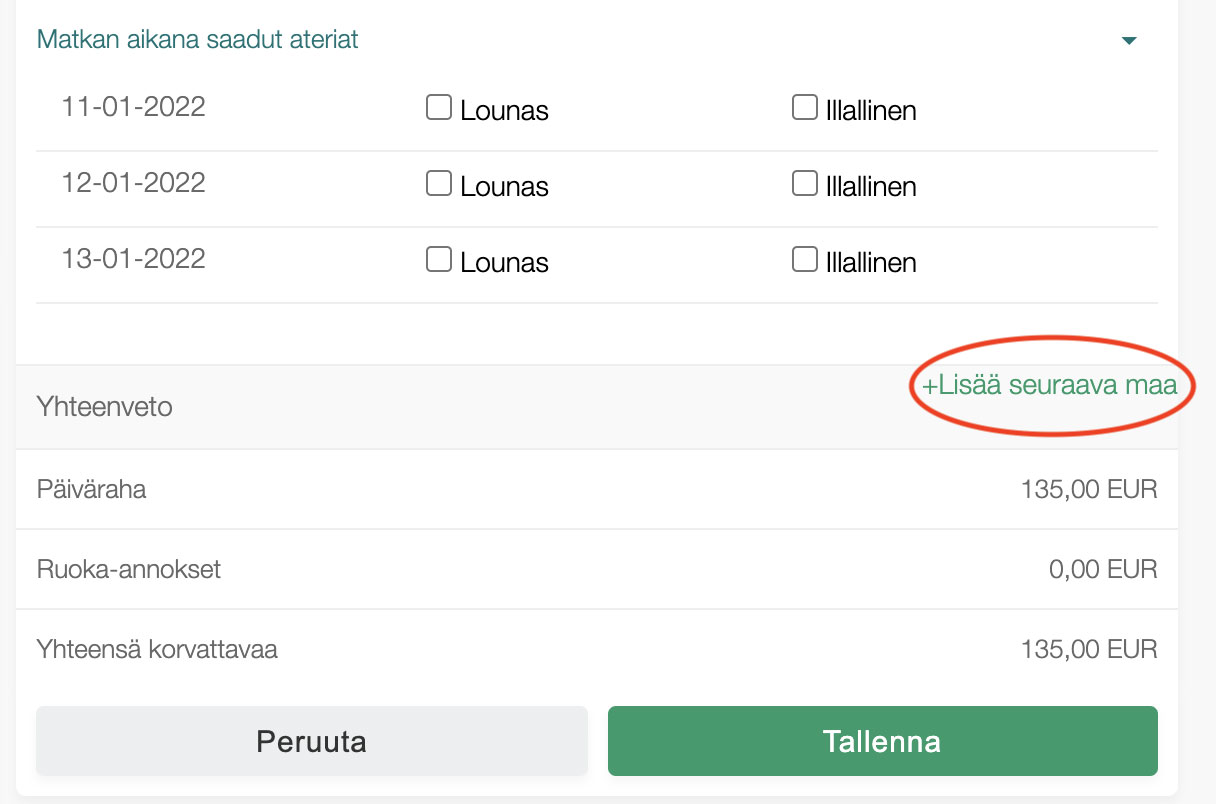Collapse the Matkan aikana saadut ateriat arrow
This screenshot has height=804, width=1216.
pyautogui.click(x=1129, y=41)
